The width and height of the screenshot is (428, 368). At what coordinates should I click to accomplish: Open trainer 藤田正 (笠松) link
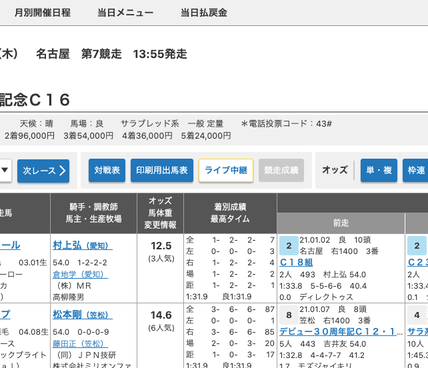(80, 343)
